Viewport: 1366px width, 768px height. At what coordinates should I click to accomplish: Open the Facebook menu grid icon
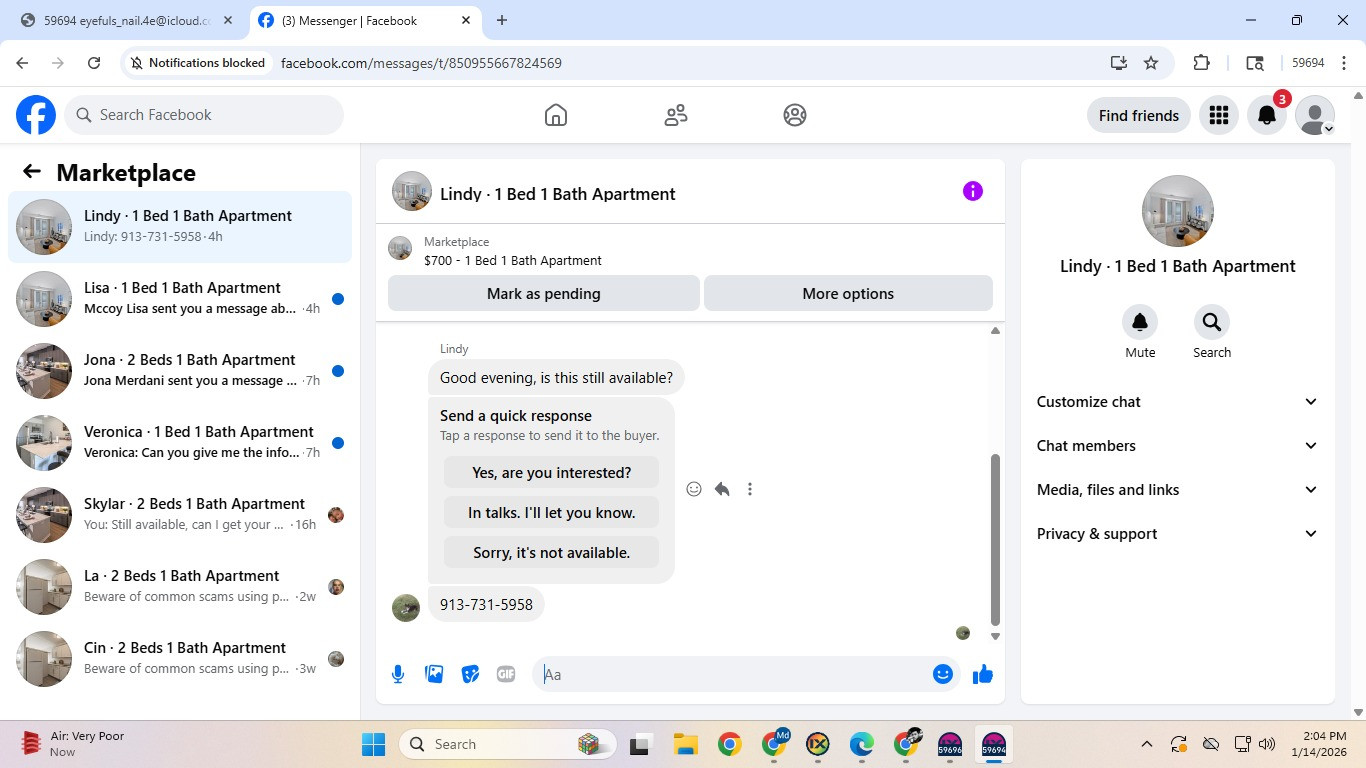click(1218, 115)
